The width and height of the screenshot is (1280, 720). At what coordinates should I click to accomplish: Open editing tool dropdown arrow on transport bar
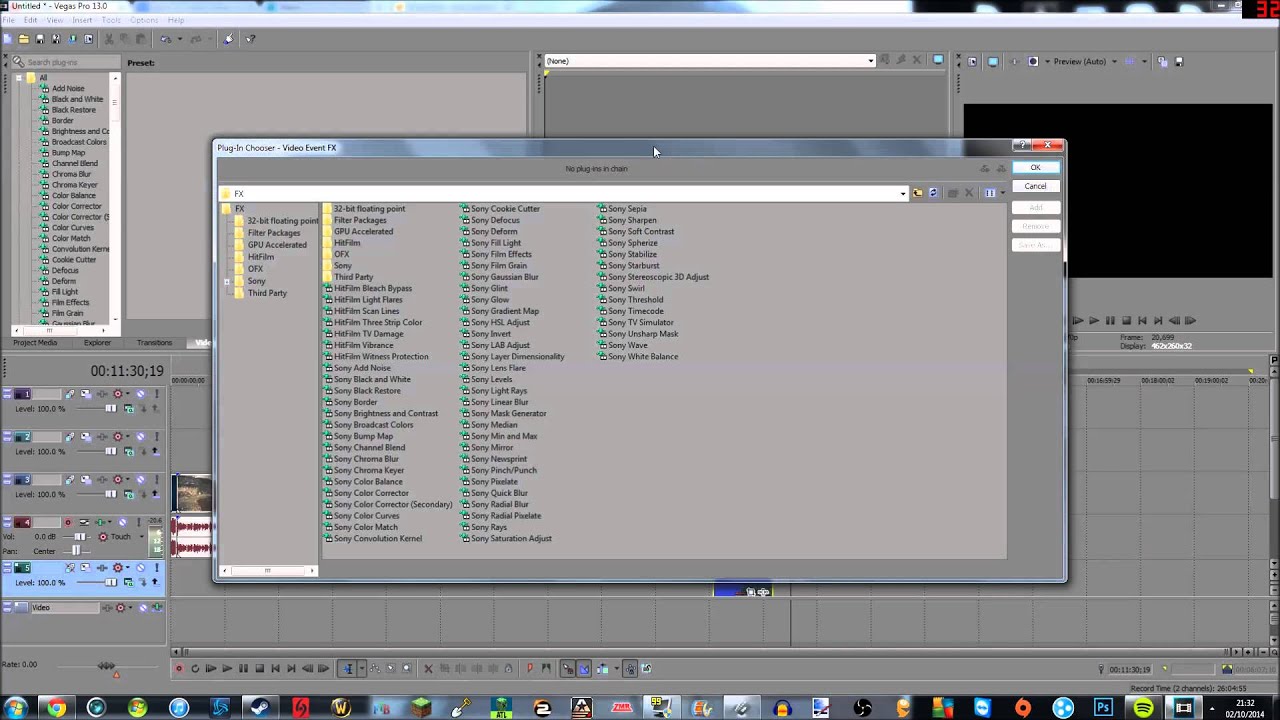pos(362,669)
